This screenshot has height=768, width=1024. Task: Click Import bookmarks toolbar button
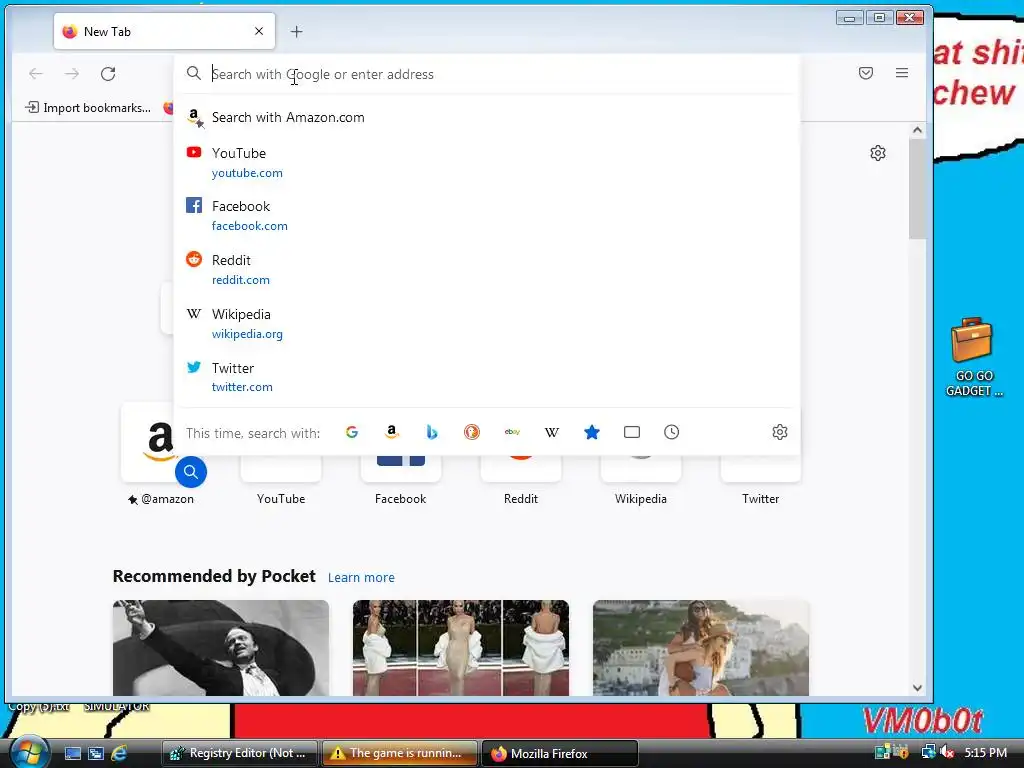click(88, 108)
